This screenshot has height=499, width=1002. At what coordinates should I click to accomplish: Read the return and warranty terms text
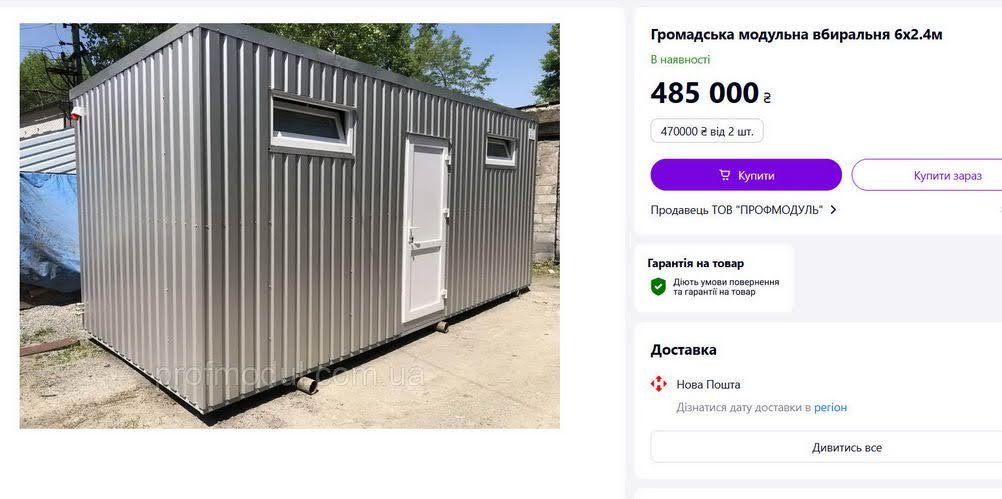726,287
